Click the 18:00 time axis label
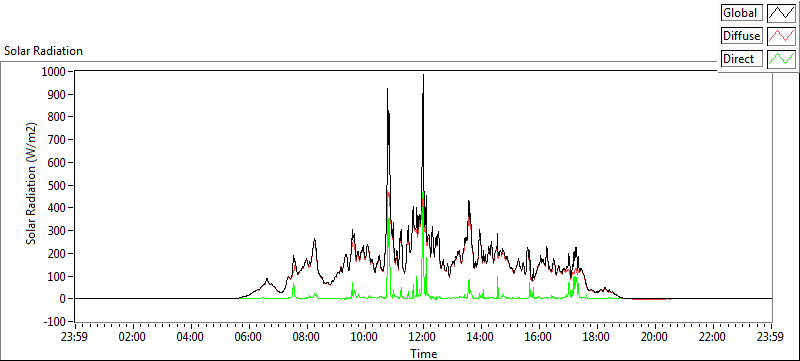 (x=597, y=337)
